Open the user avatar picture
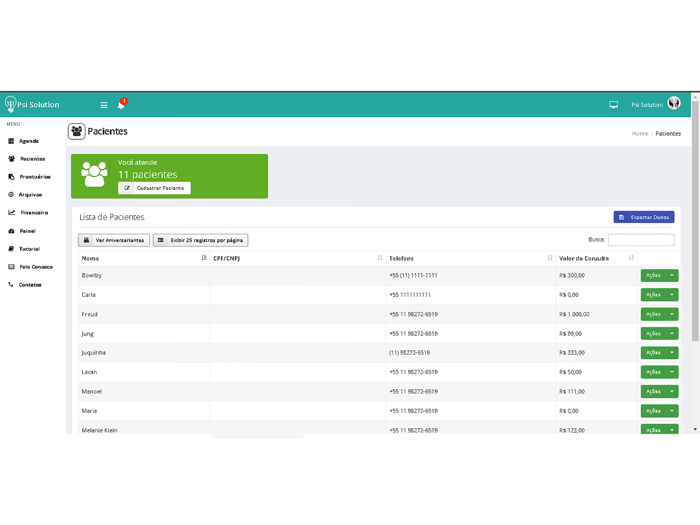The width and height of the screenshot is (700, 525). point(674,103)
